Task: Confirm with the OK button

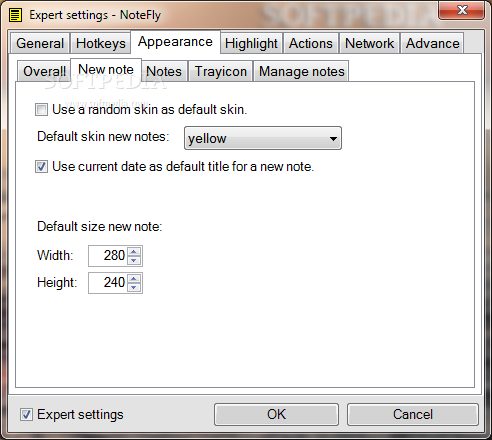Action: pyautogui.click(x=276, y=414)
